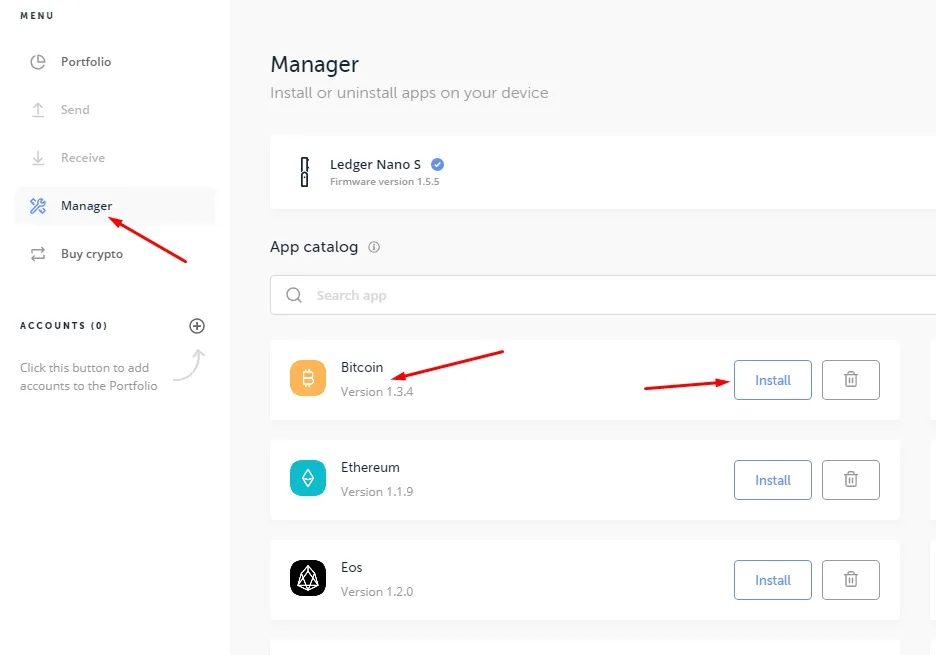This screenshot has width=936, height=655.
Task: Install the Eos app
Action: coord(772,580)
